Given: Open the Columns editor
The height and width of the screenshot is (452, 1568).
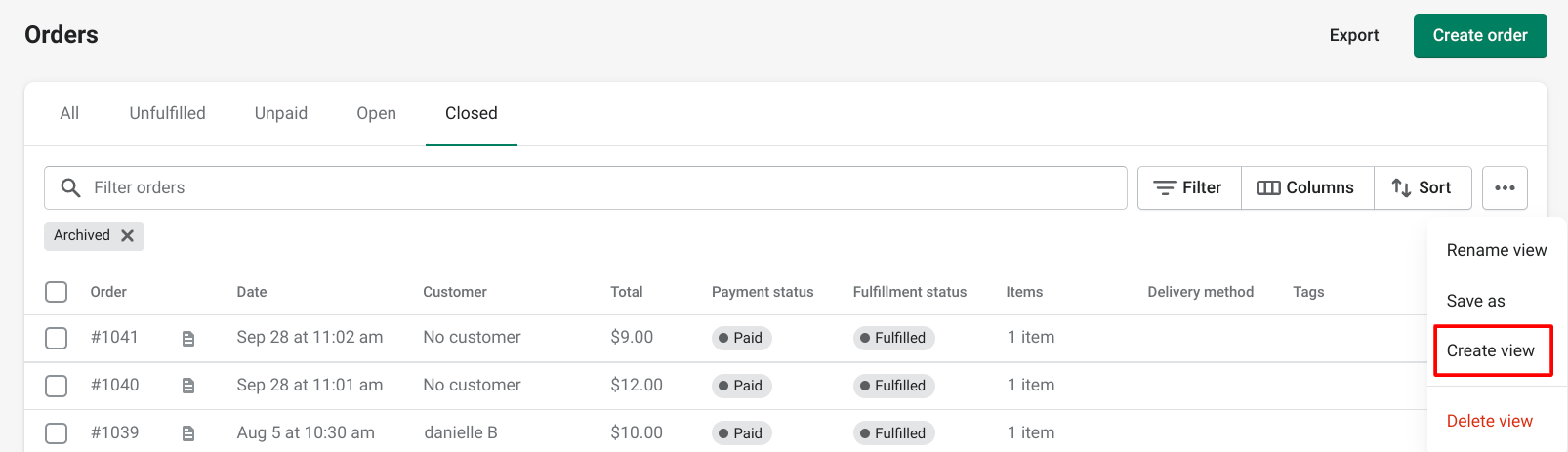Looking at the screenshot, I should [x=1306, y=187].
